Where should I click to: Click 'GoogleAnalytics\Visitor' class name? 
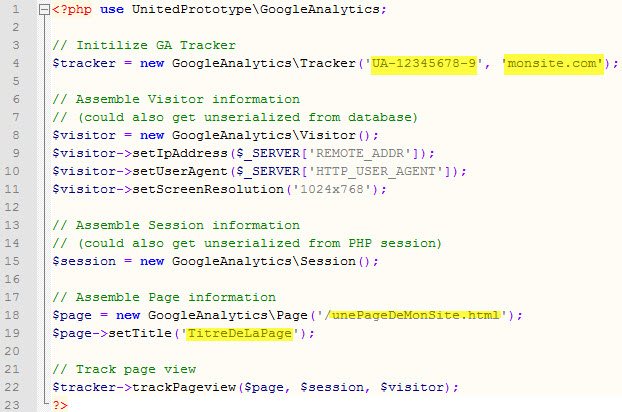pos(263,135)
